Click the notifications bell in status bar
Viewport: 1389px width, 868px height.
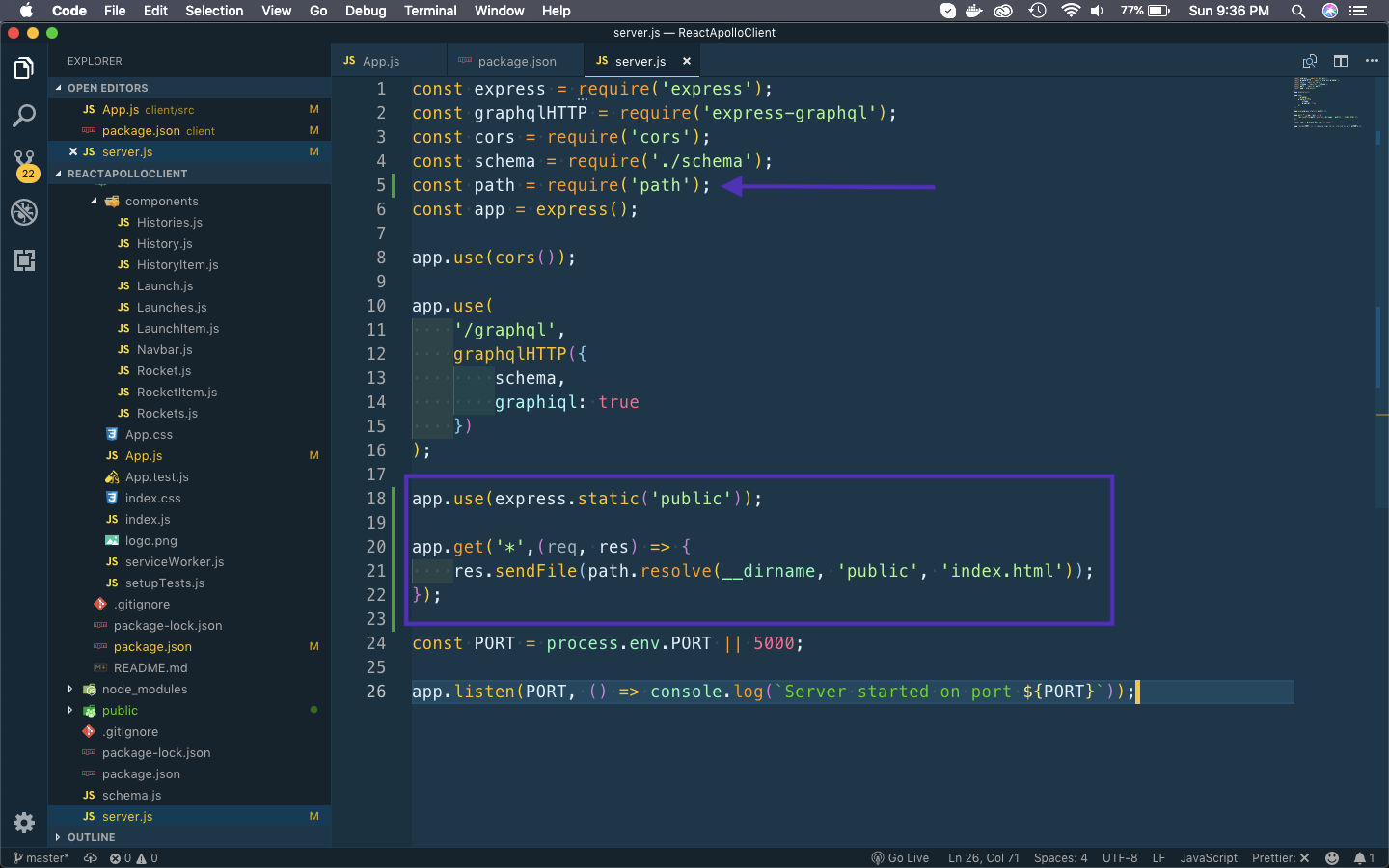pyautogui.click(x=1363, y=857)
